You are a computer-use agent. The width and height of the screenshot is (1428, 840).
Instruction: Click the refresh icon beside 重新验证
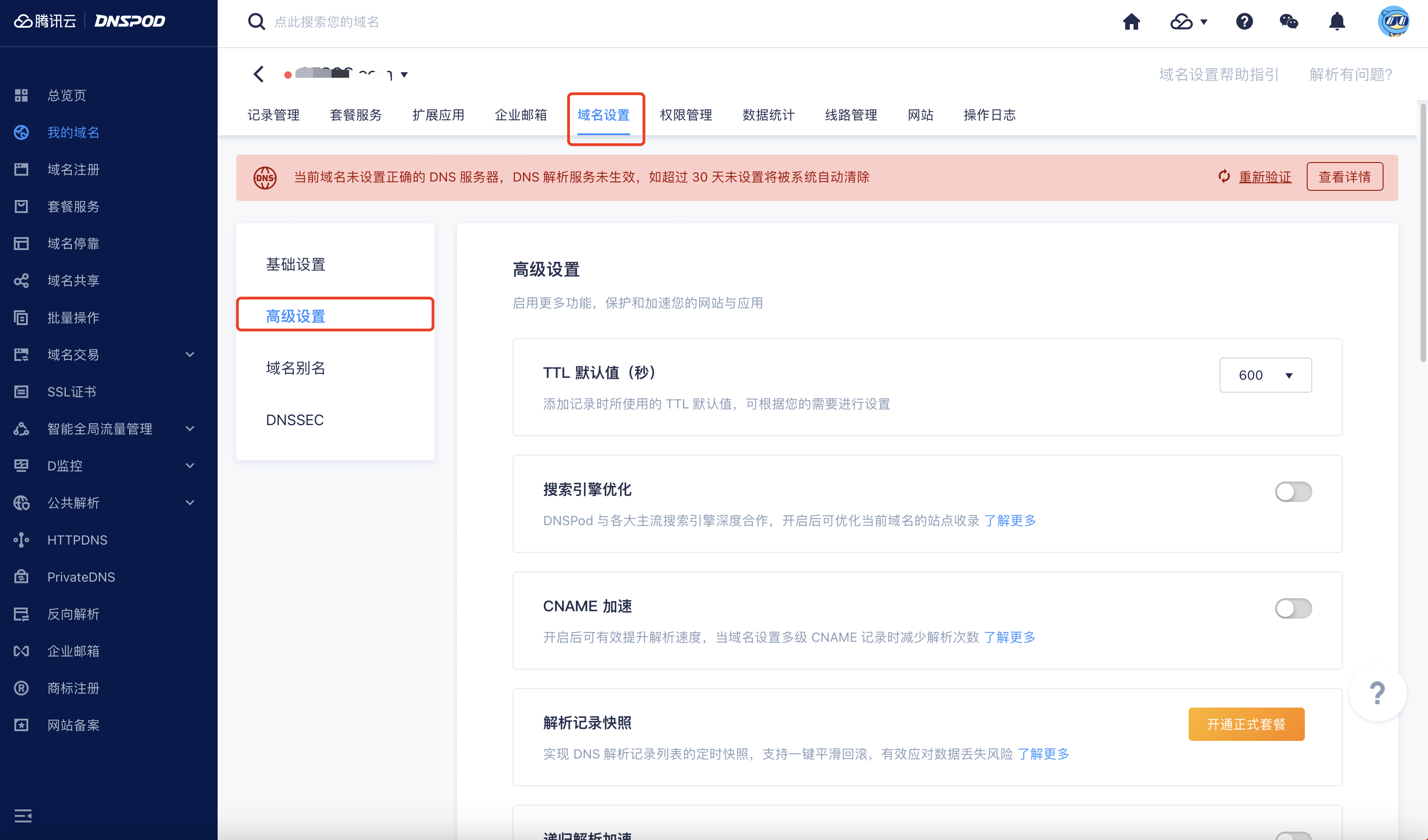tap(1223, 177)
